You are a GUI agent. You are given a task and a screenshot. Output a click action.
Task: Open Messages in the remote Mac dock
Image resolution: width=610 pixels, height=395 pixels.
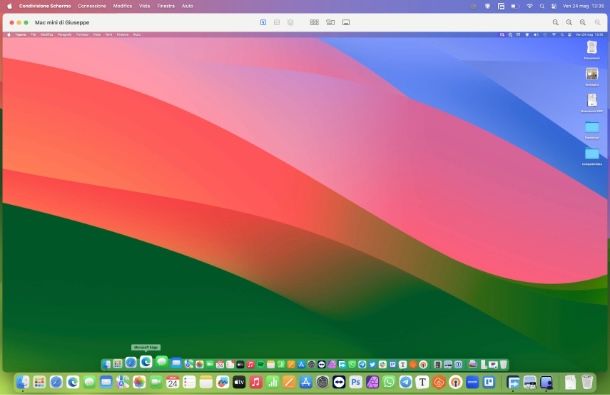coord(161,362)
